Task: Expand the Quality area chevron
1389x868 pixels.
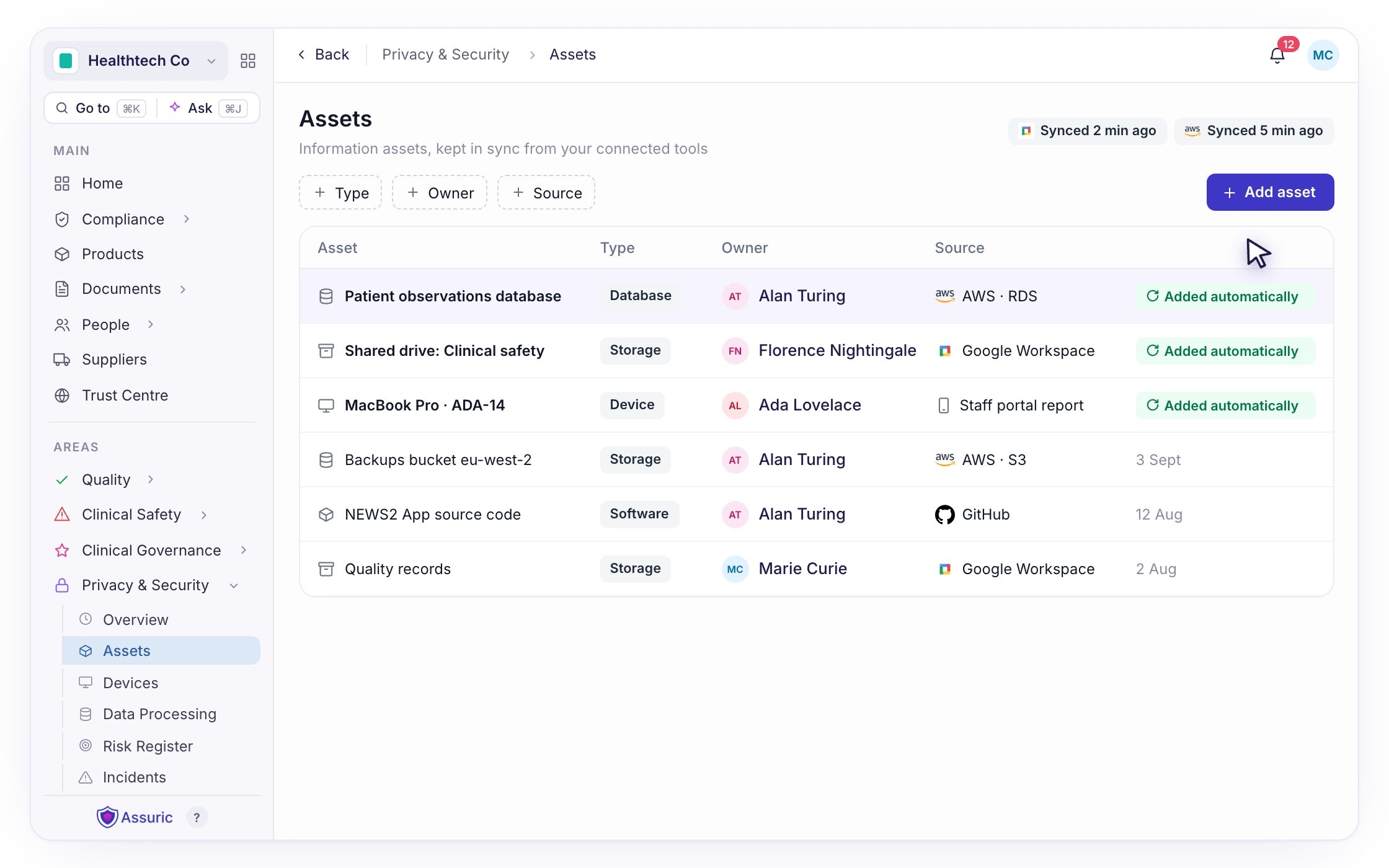Action: [x=151, y=479]
